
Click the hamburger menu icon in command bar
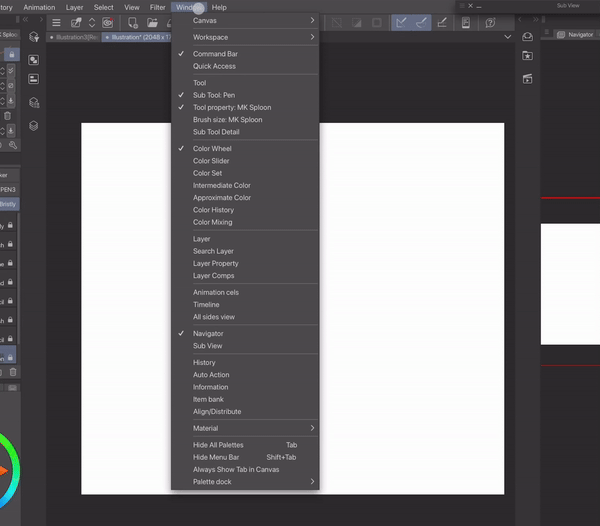56,22
